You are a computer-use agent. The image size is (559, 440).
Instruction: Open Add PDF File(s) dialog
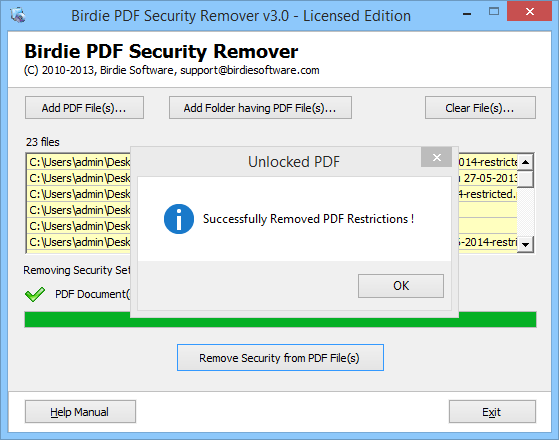pos(84,108)
